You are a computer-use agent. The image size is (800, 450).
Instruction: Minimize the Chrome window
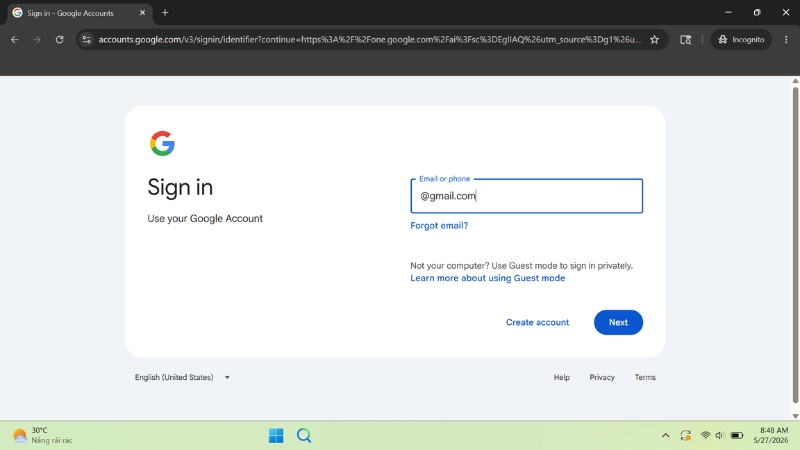pyautogui.click(x=729, y=13)
